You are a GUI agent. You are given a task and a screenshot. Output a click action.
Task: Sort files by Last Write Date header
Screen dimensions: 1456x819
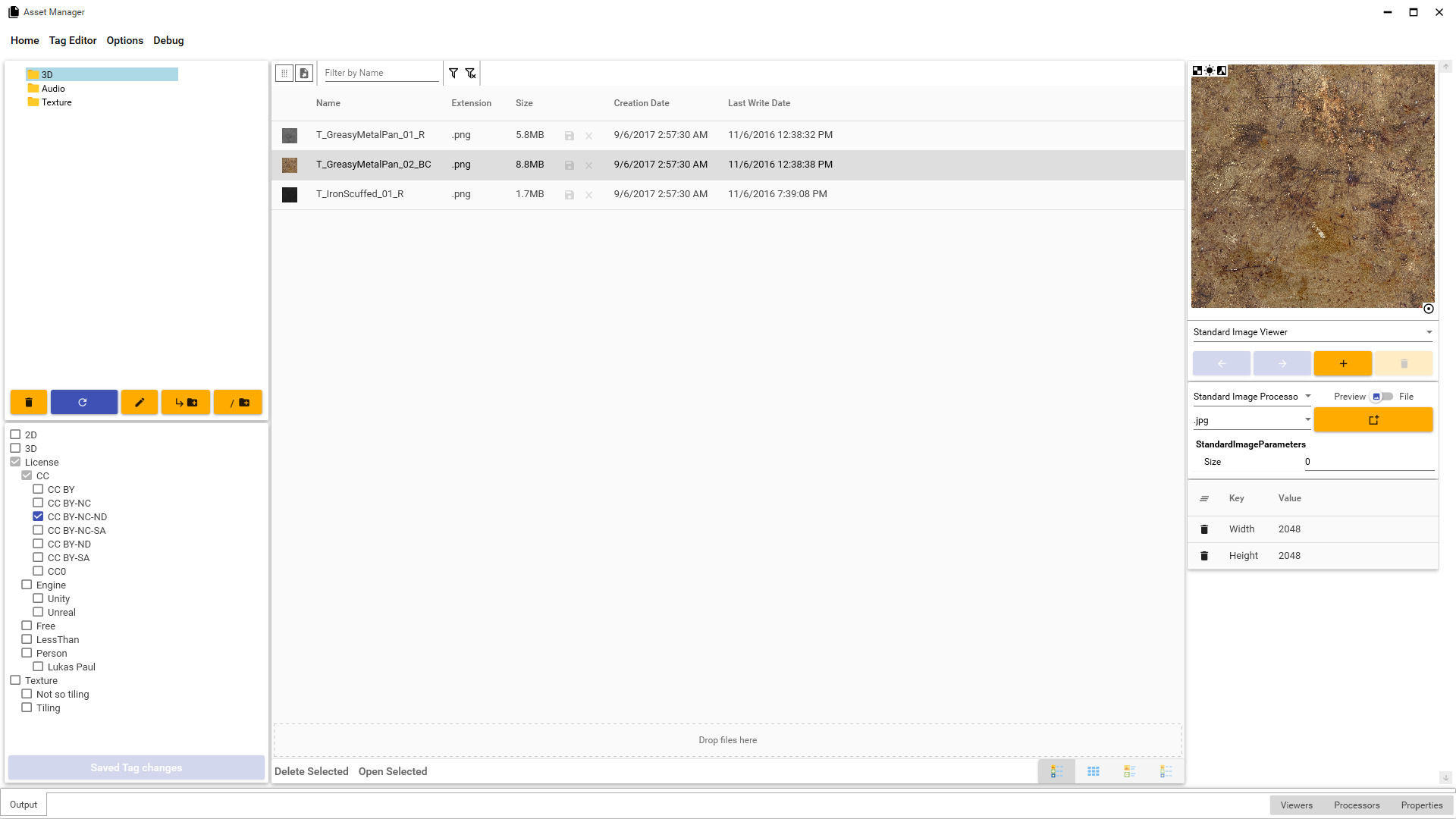click(x=759, y=103)
